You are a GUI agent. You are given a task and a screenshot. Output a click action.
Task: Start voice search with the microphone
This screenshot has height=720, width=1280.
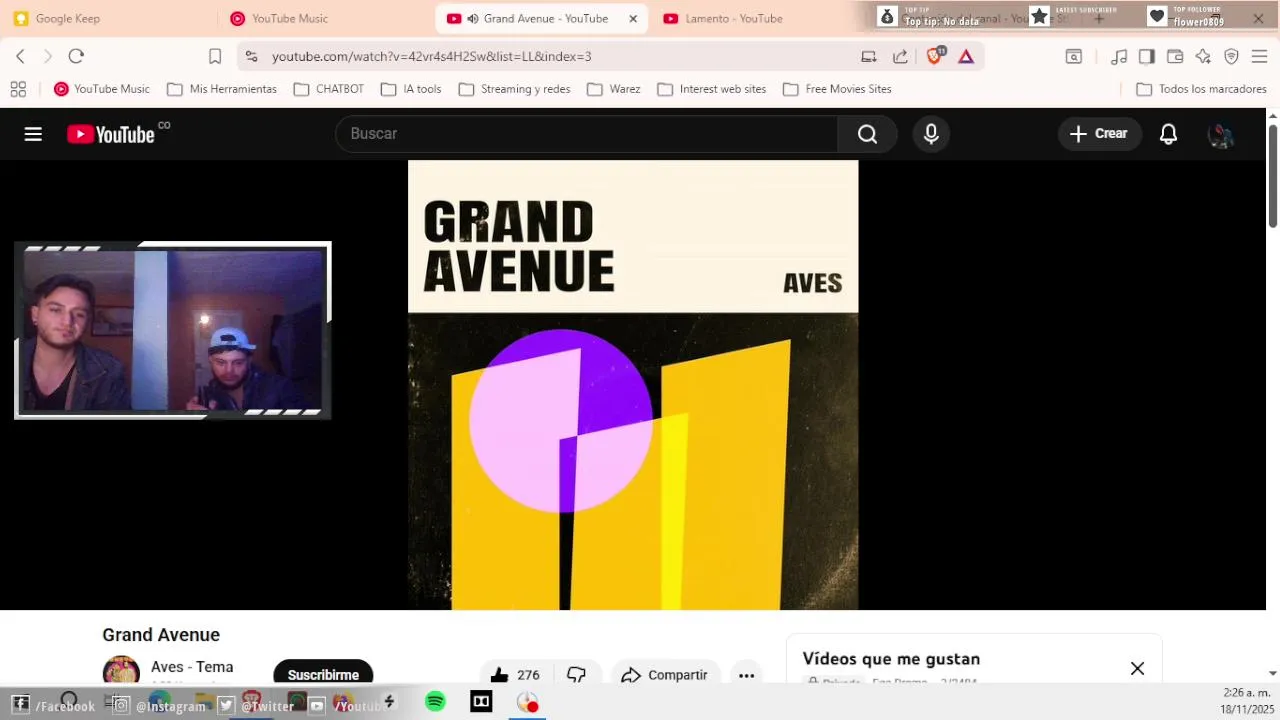(x=931, y=134)
